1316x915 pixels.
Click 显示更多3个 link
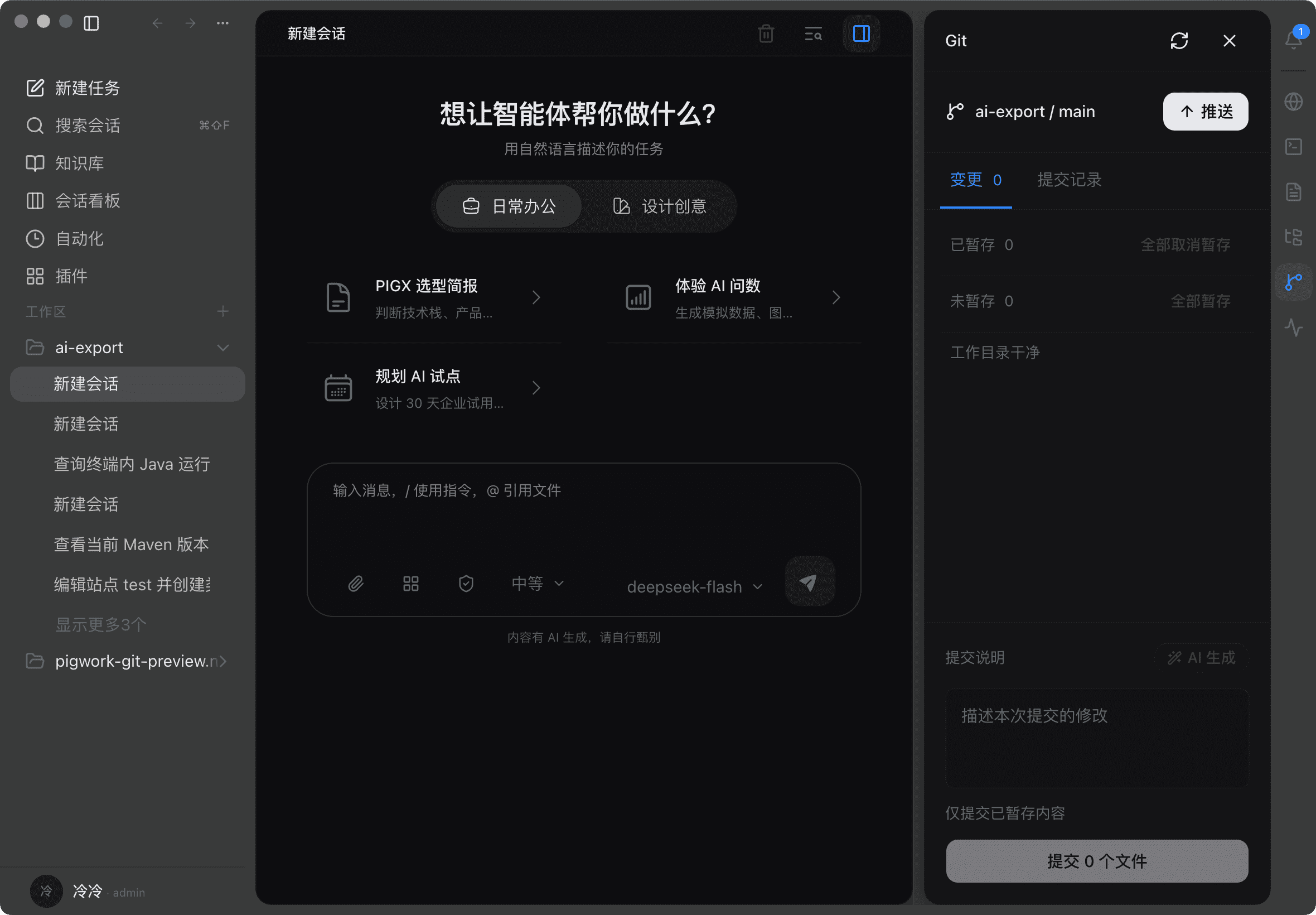coord(101,624)
